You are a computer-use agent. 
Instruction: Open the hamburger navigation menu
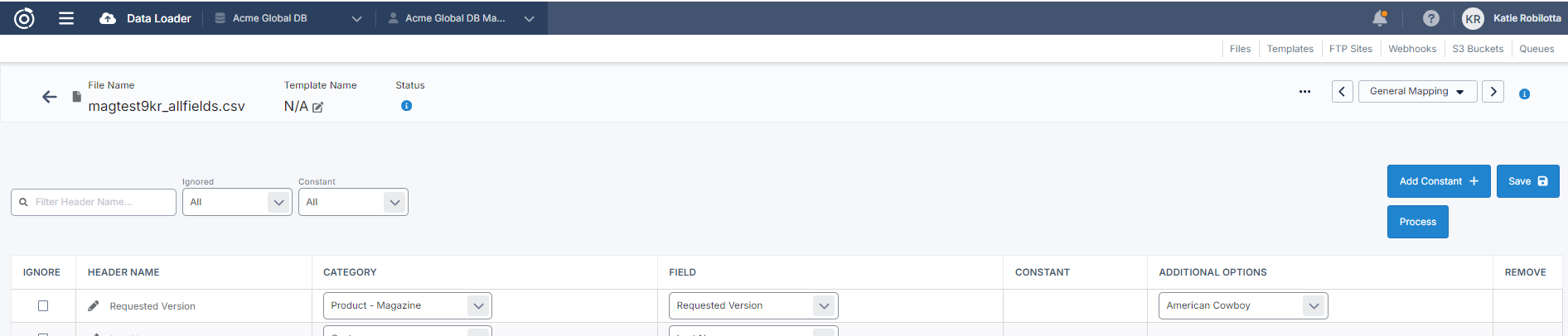pos(66,18)
